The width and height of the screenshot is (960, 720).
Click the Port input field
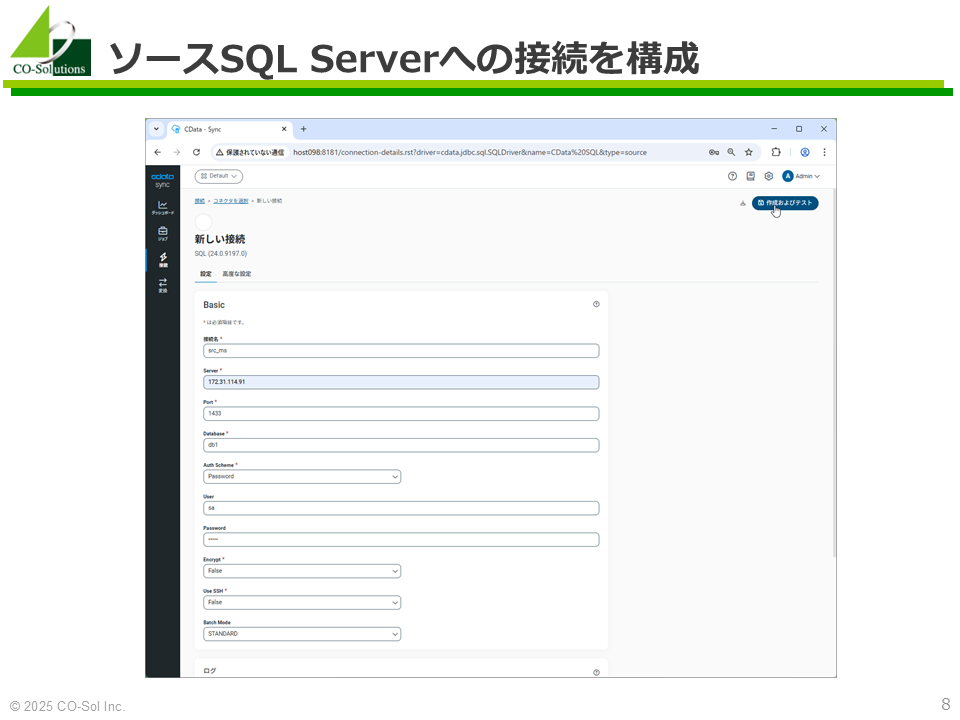coord(401,414)
